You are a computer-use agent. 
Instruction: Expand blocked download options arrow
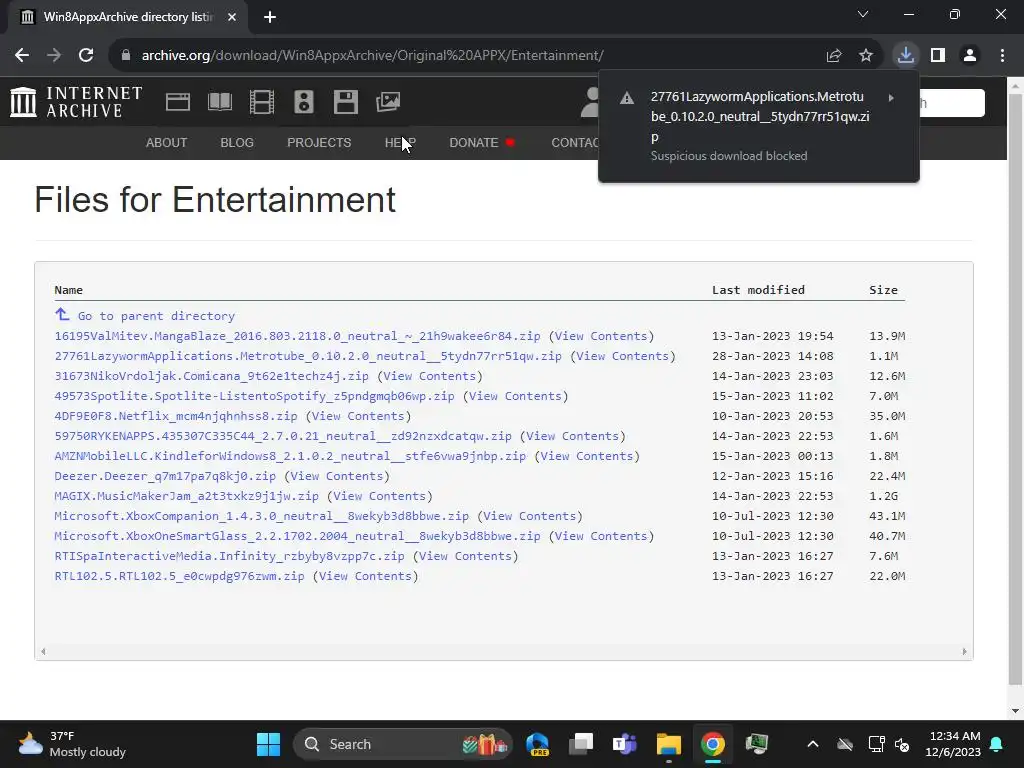[891, 98]
